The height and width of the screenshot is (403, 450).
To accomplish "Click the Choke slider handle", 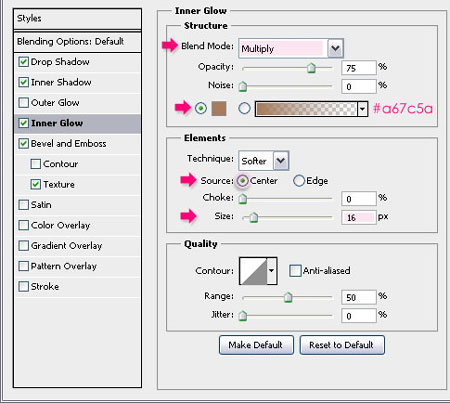I will 243,199.
